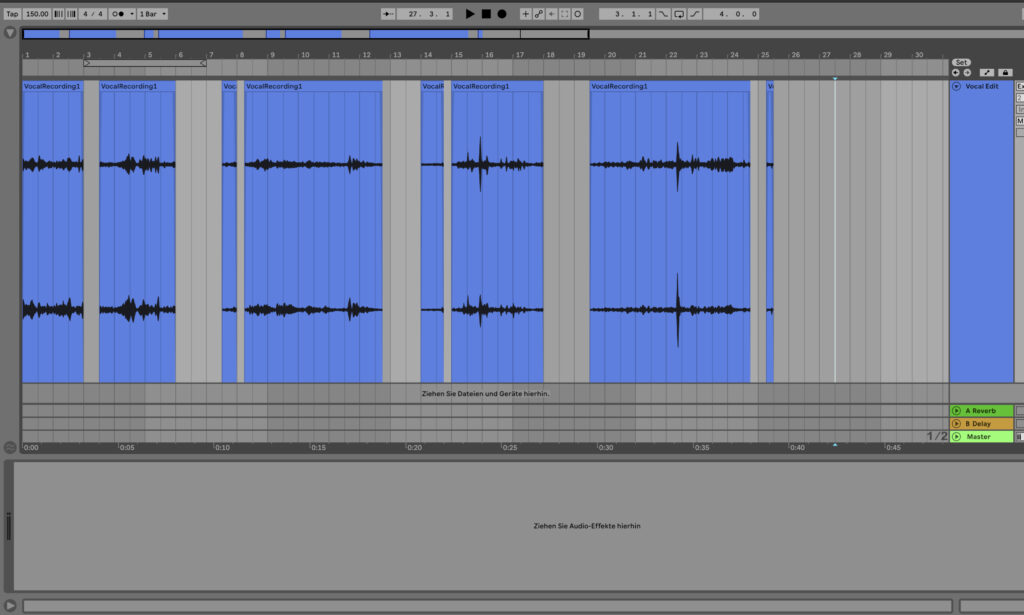Toggle the automation mode button
Image resolution: width=1024 pixels, height=615 pixels.
click(x=987, y=72)
